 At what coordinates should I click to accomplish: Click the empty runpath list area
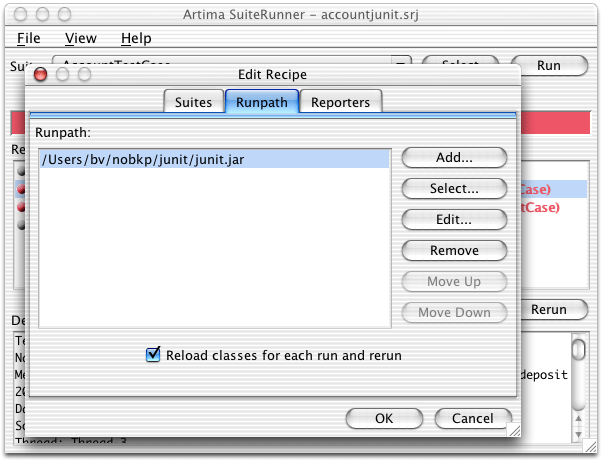coord(215,247)
